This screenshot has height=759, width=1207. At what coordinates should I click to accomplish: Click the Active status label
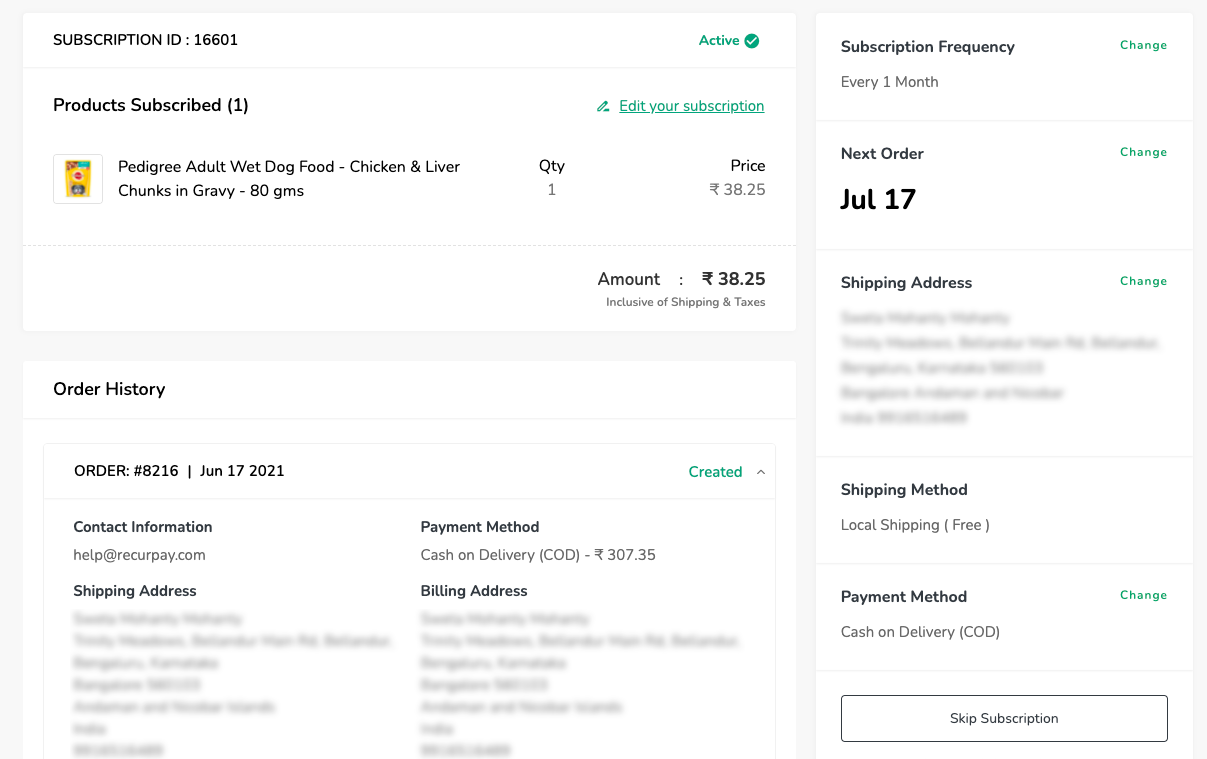coord(719,41)
